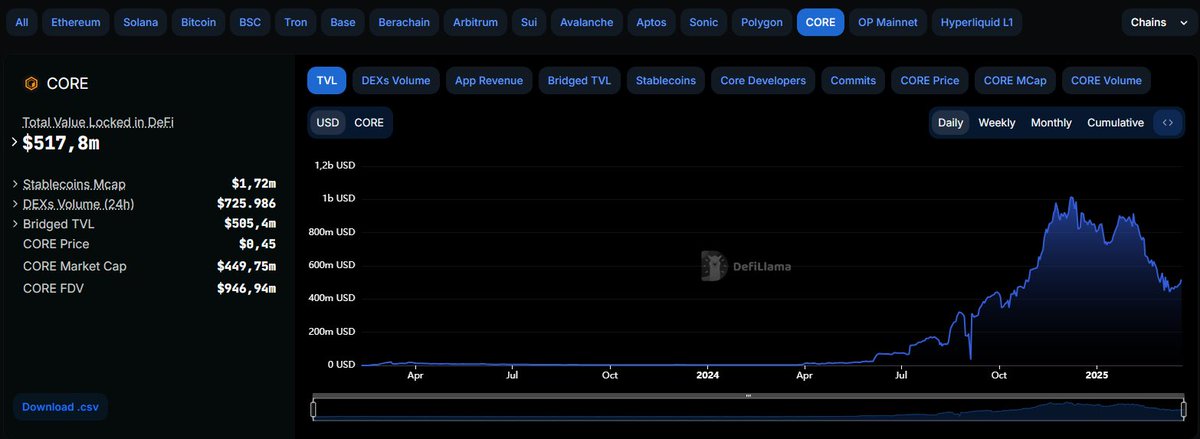1200x439 pixels.
Task: Click the Bridged TVL value $505,4m
Action: click(250, 224)
